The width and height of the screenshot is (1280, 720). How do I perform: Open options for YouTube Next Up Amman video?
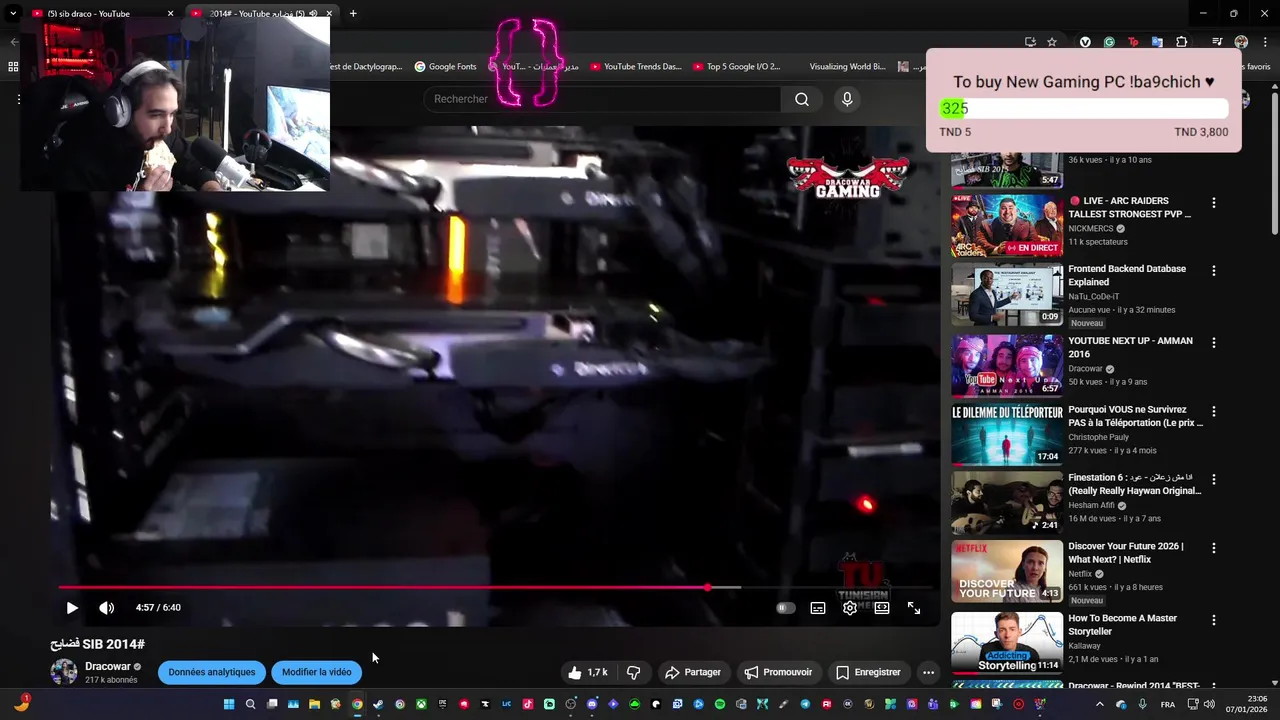tap(1214, 343)
